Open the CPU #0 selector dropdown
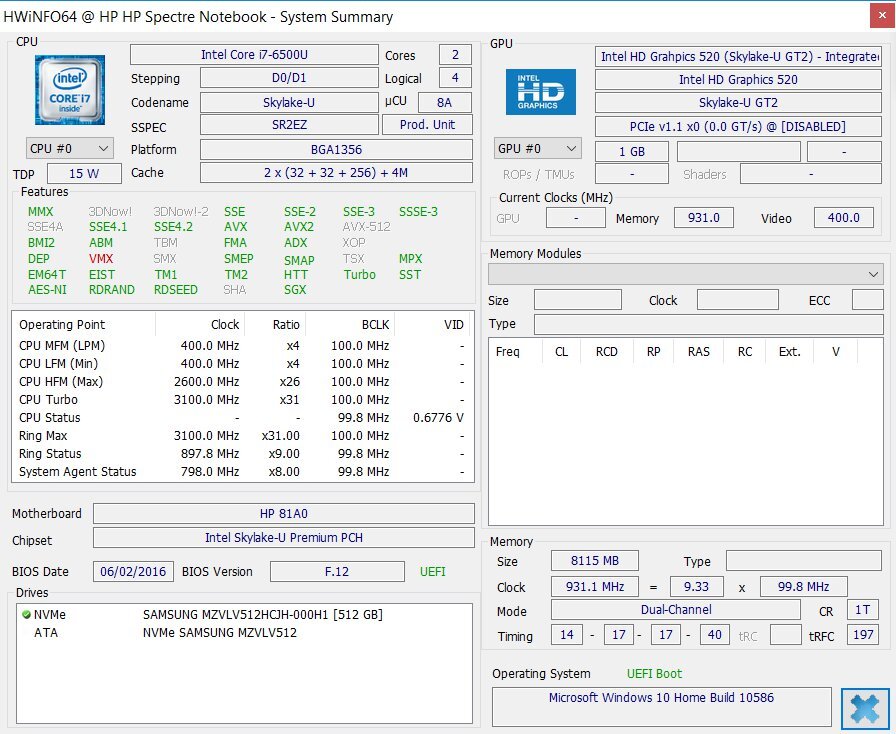896x734 pixels. 64,149
